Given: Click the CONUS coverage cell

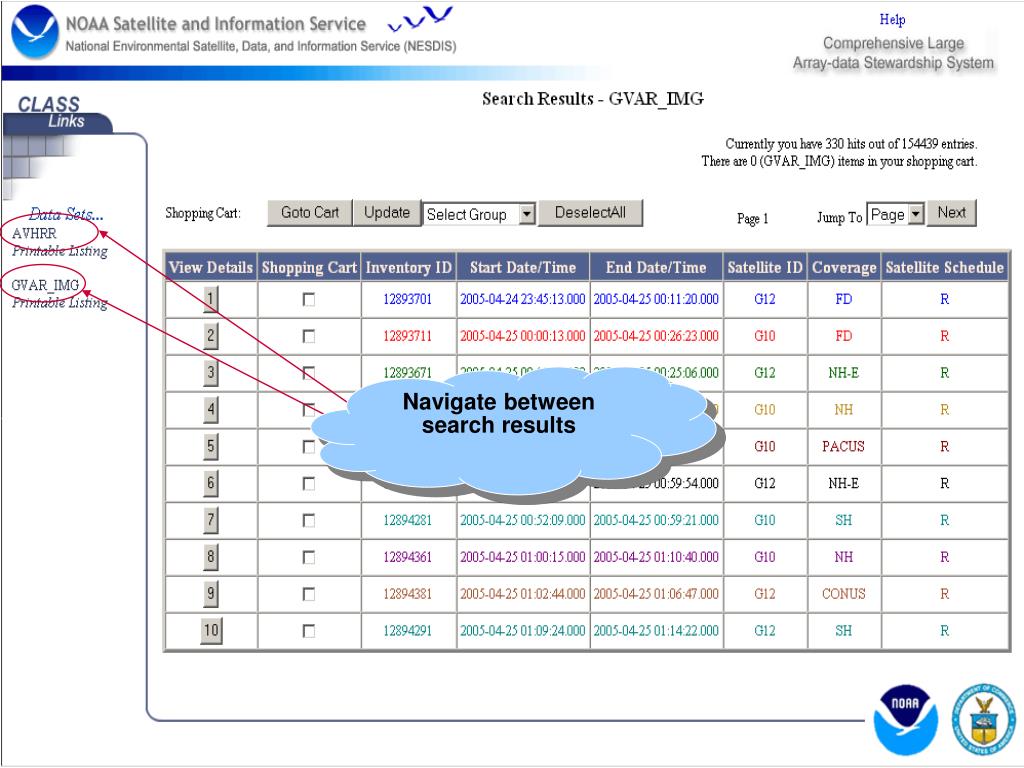Looking at the screenshot, I should [x=843, y=594].
